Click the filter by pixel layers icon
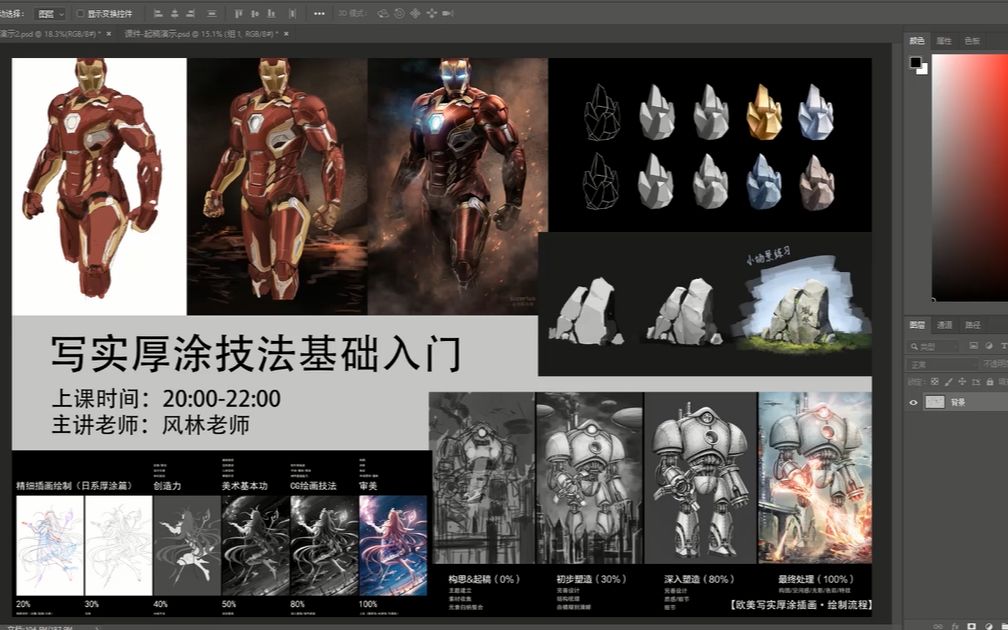This screenshot has height=630, width=1008. tap(974, 346)
